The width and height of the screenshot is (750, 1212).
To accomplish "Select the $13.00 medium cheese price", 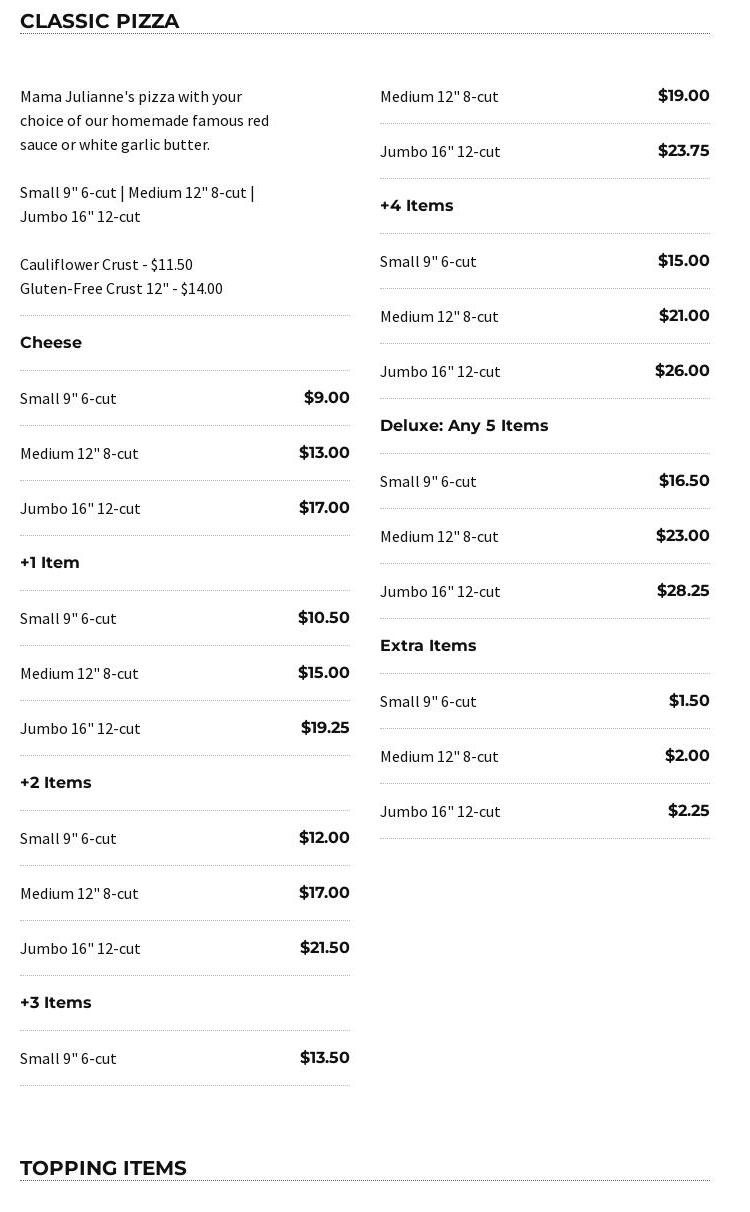I will (324, 452).
